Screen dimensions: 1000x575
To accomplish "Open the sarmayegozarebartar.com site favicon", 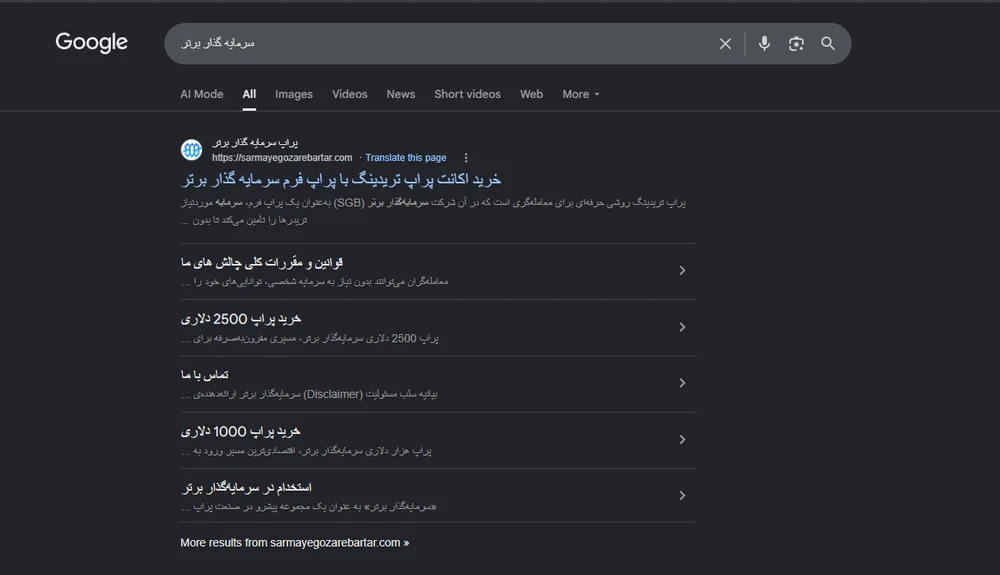I will [191, 150].
